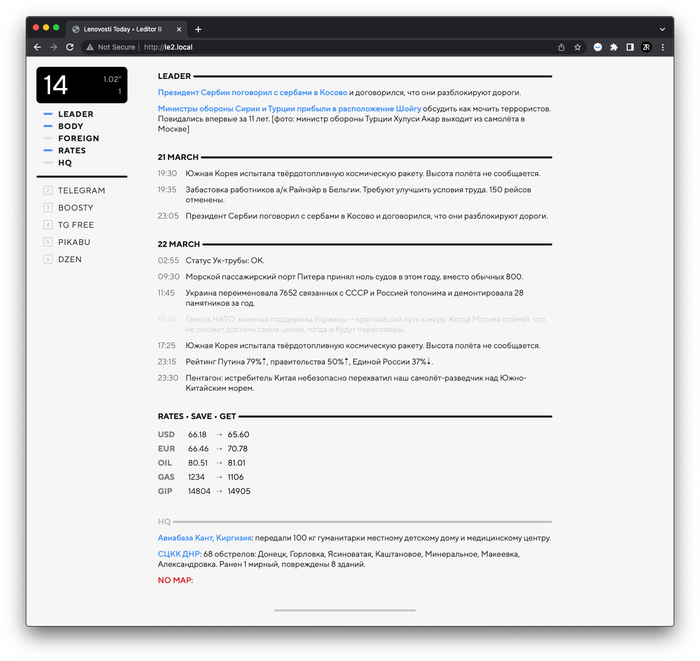Click the black issue counter box showing 14
700x661 pixels.
coord(82,85)
